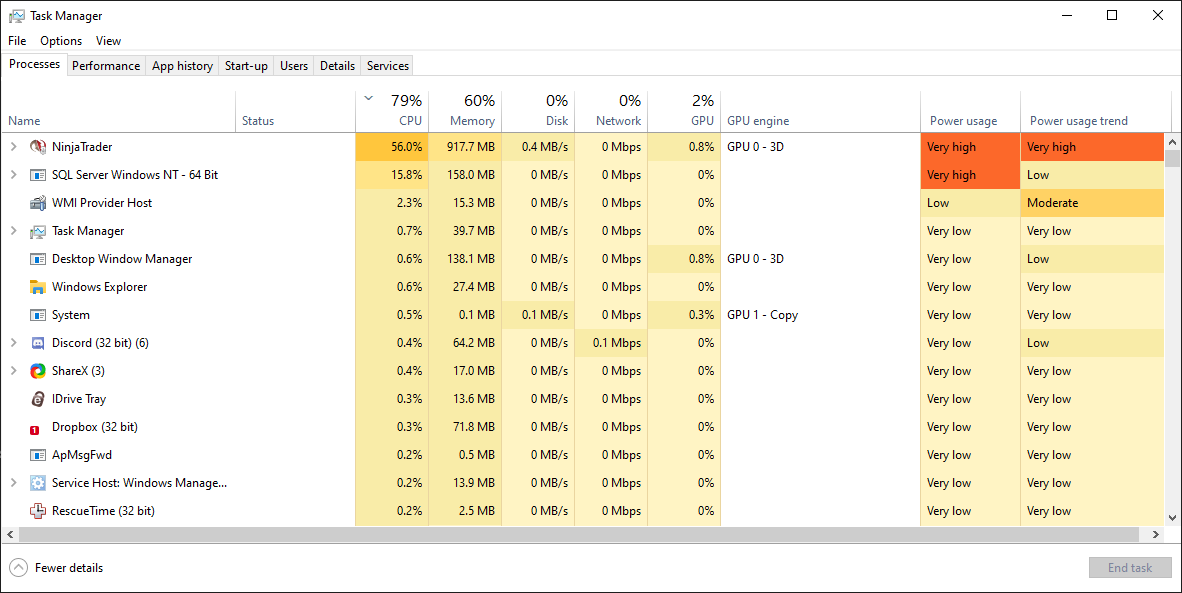Click the ShareX process icon
This screenshot has width=1182, height=593.
(x=38, y=371)
